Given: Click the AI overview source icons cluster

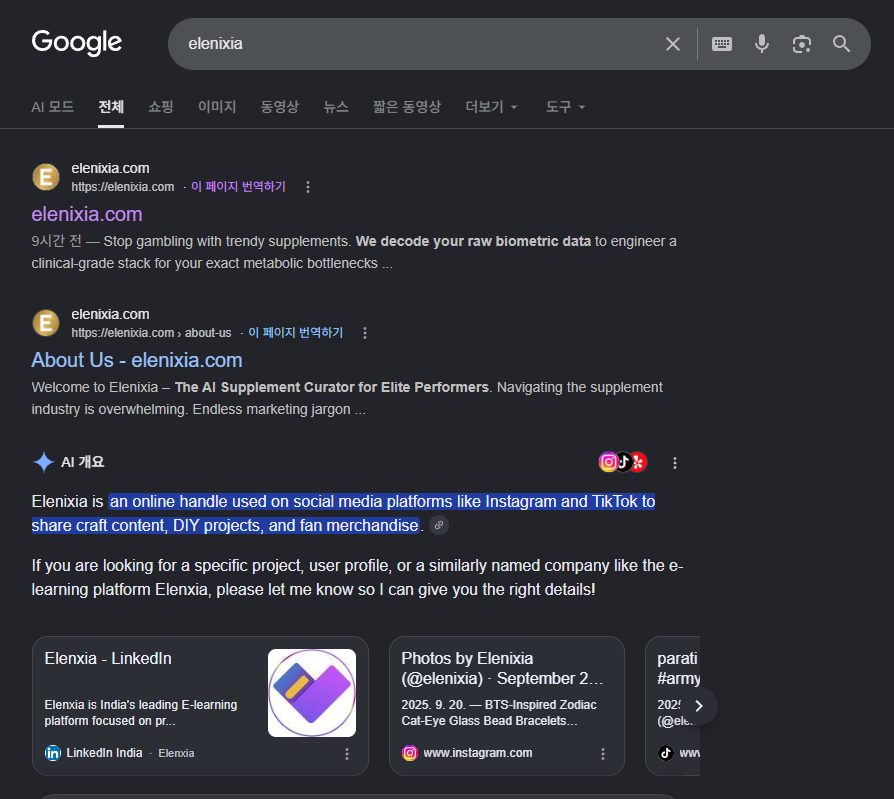Looking at the screenshot, I should (623, 462).
